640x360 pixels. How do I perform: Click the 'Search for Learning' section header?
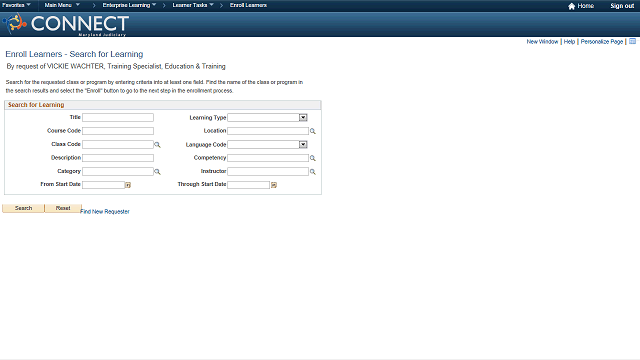(x=36, y=105)
